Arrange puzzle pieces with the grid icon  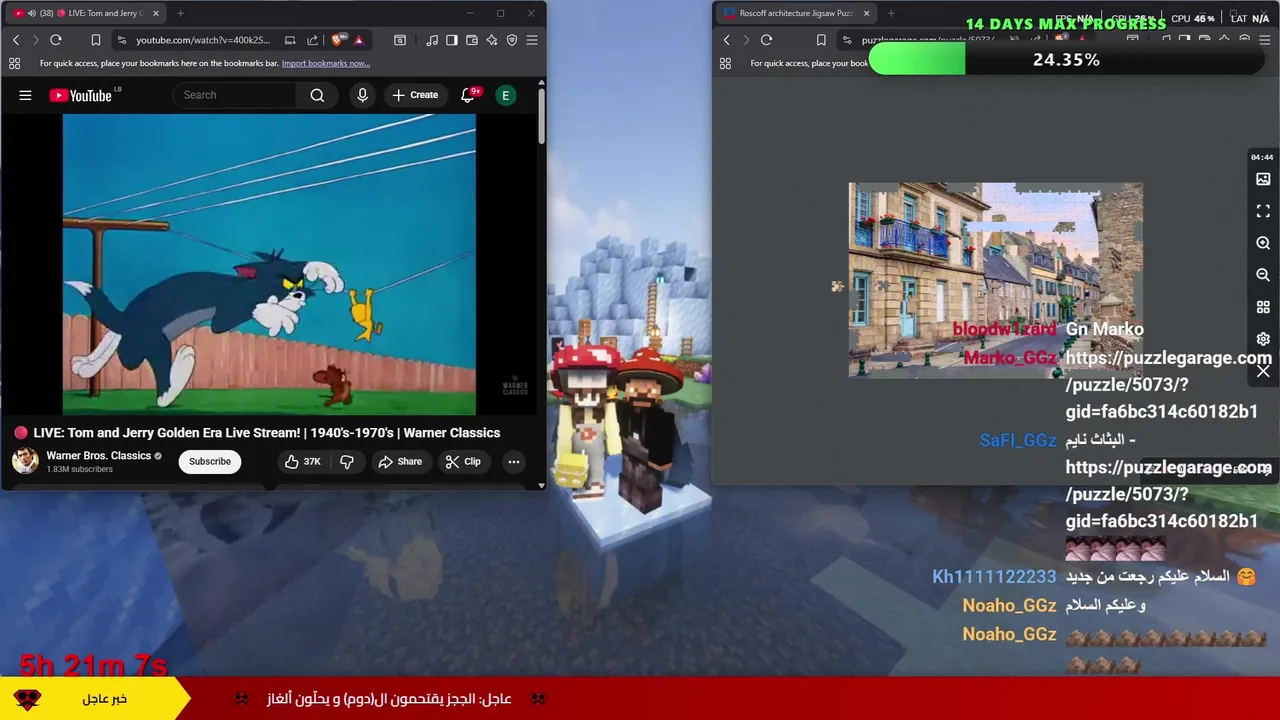pyautogui.click(x=1263, y=307)
